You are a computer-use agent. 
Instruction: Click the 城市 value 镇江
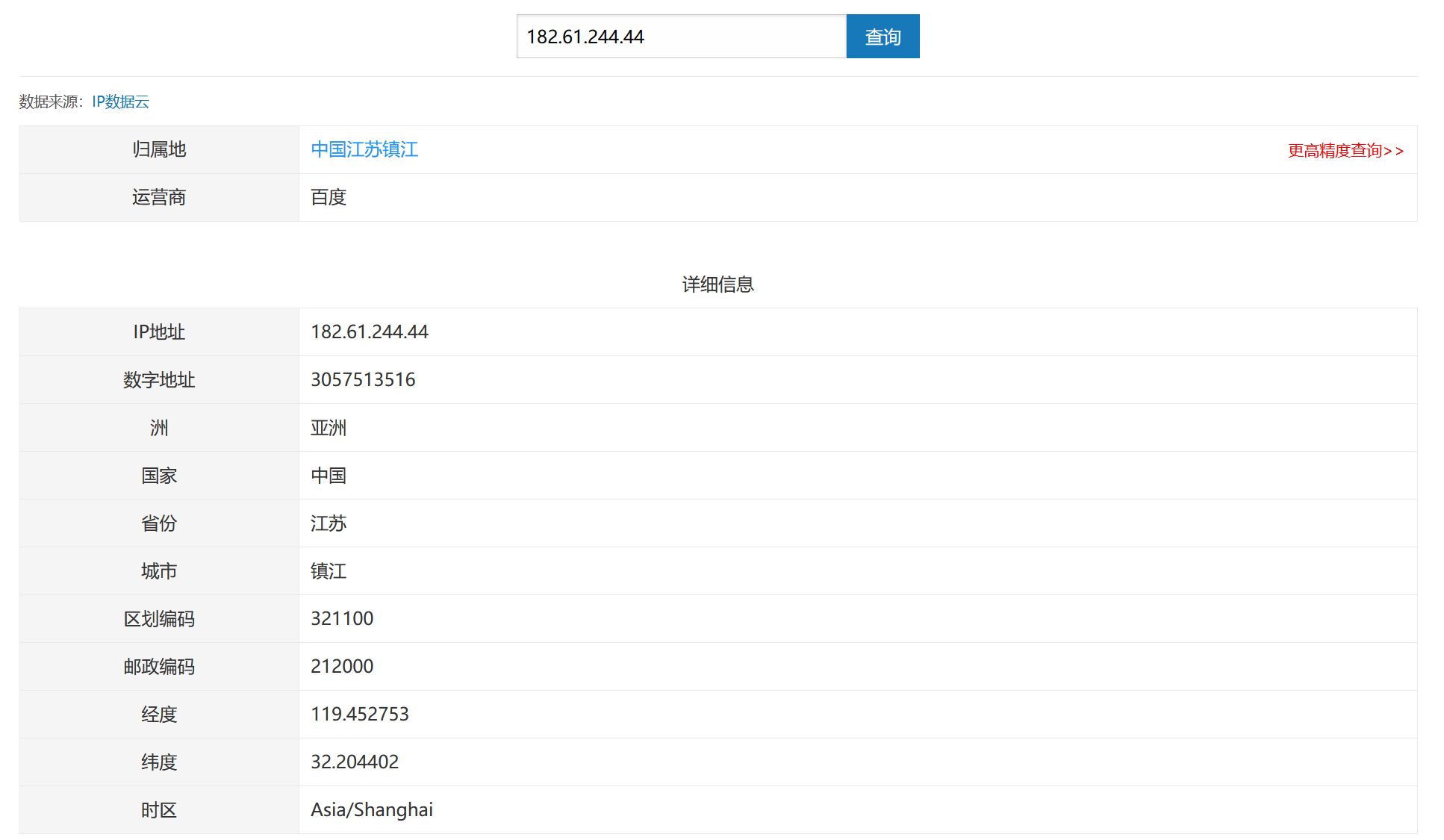tap(328, 570)
